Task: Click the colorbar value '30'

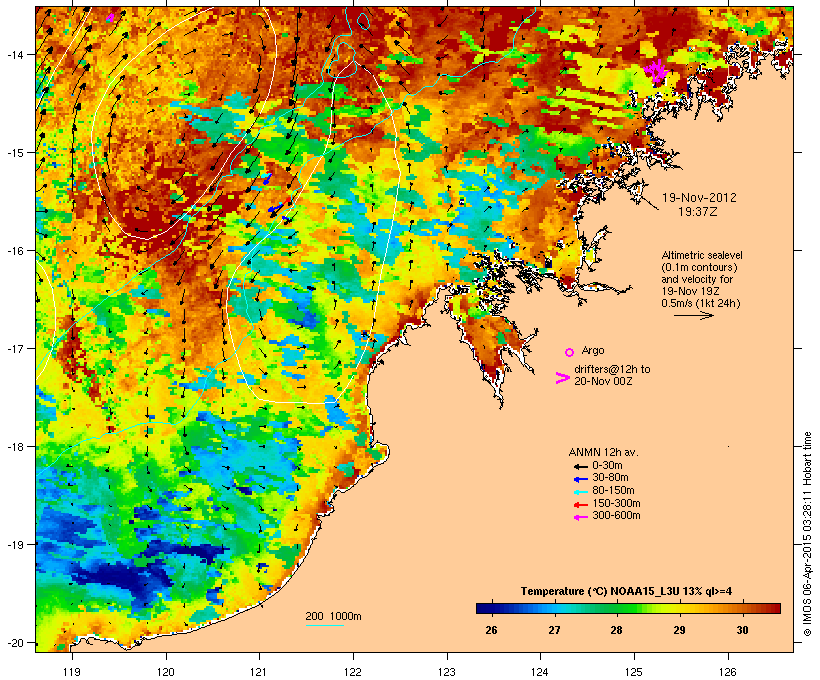Action: click(x=743, y=630)
